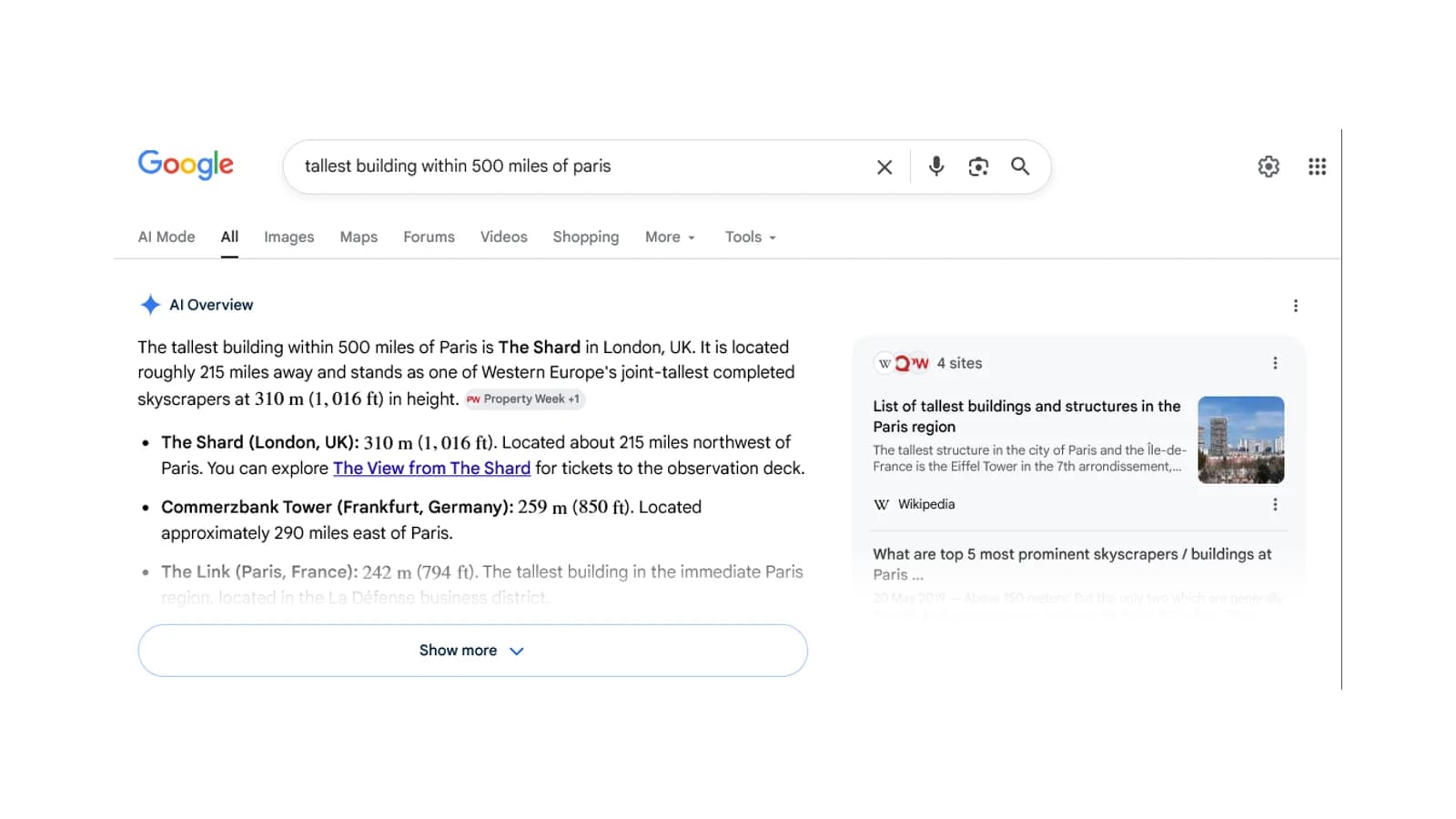Click the Commerzbank Tower bullet text

pos(431,520)
